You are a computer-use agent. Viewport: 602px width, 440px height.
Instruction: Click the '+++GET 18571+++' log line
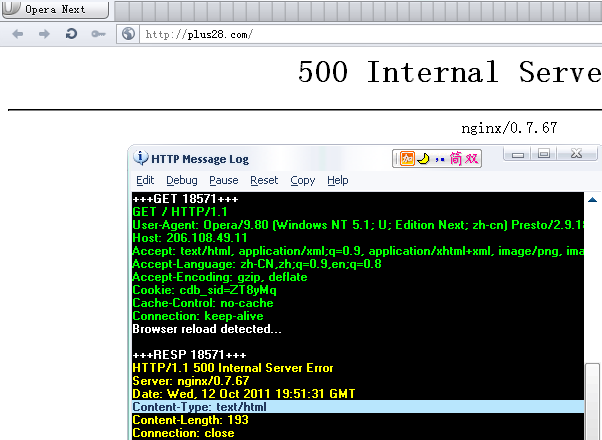(x=185, y=199)
